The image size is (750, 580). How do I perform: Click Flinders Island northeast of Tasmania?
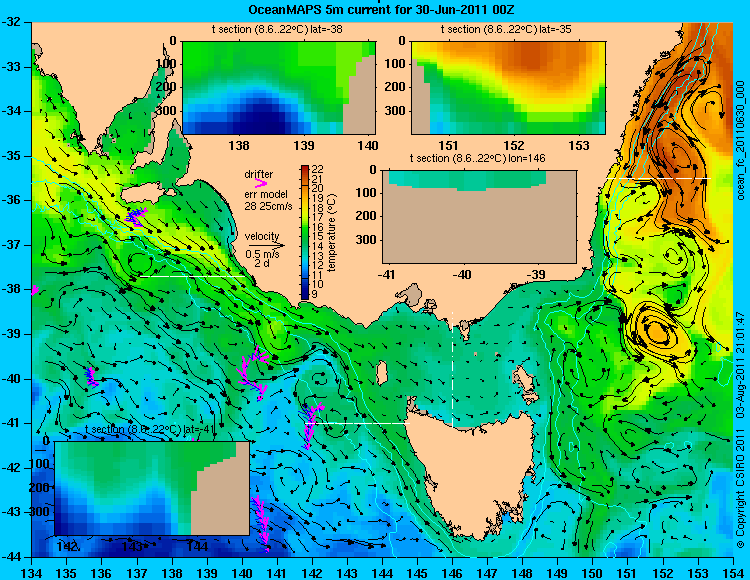coord(523,380)
